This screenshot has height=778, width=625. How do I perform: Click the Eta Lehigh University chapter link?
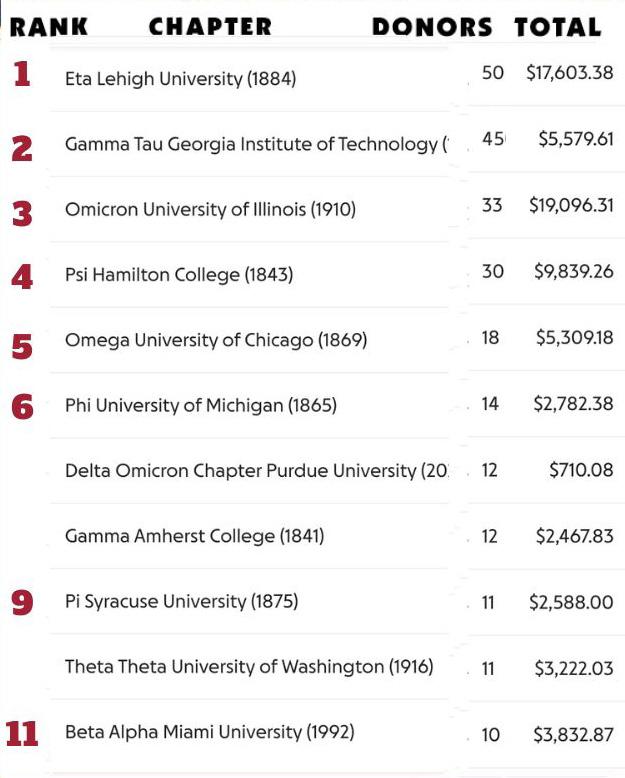(x=180, y=78)
